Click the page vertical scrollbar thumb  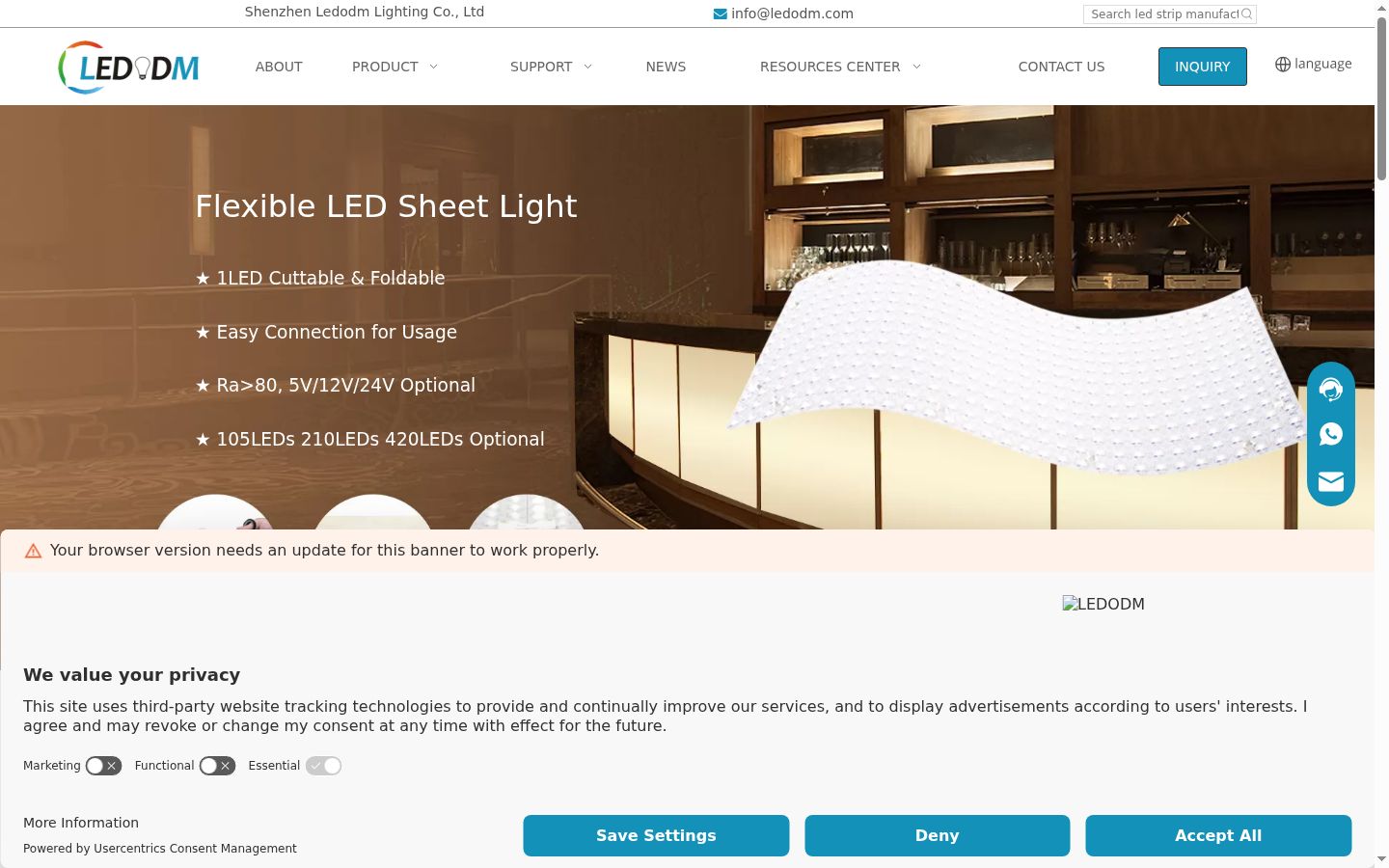[x=1381, y=96]
